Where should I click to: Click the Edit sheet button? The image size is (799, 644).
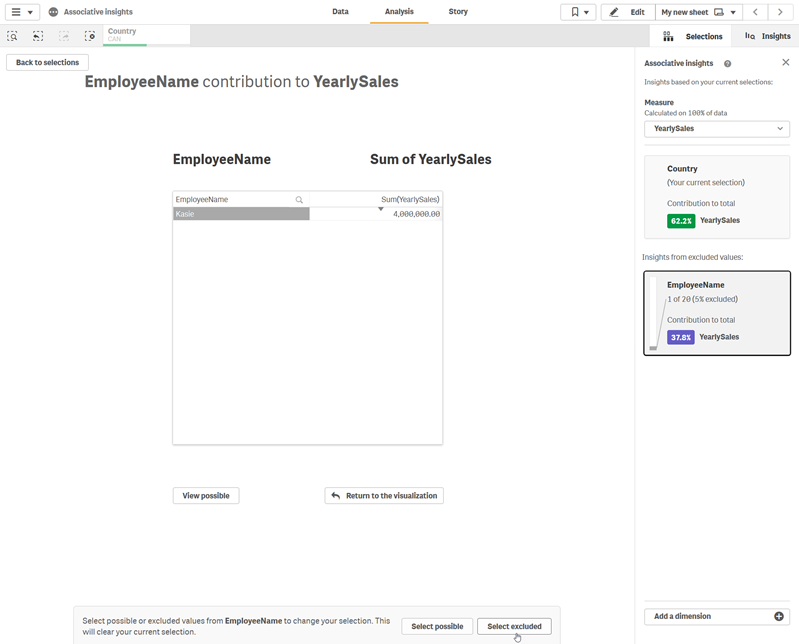627,12
